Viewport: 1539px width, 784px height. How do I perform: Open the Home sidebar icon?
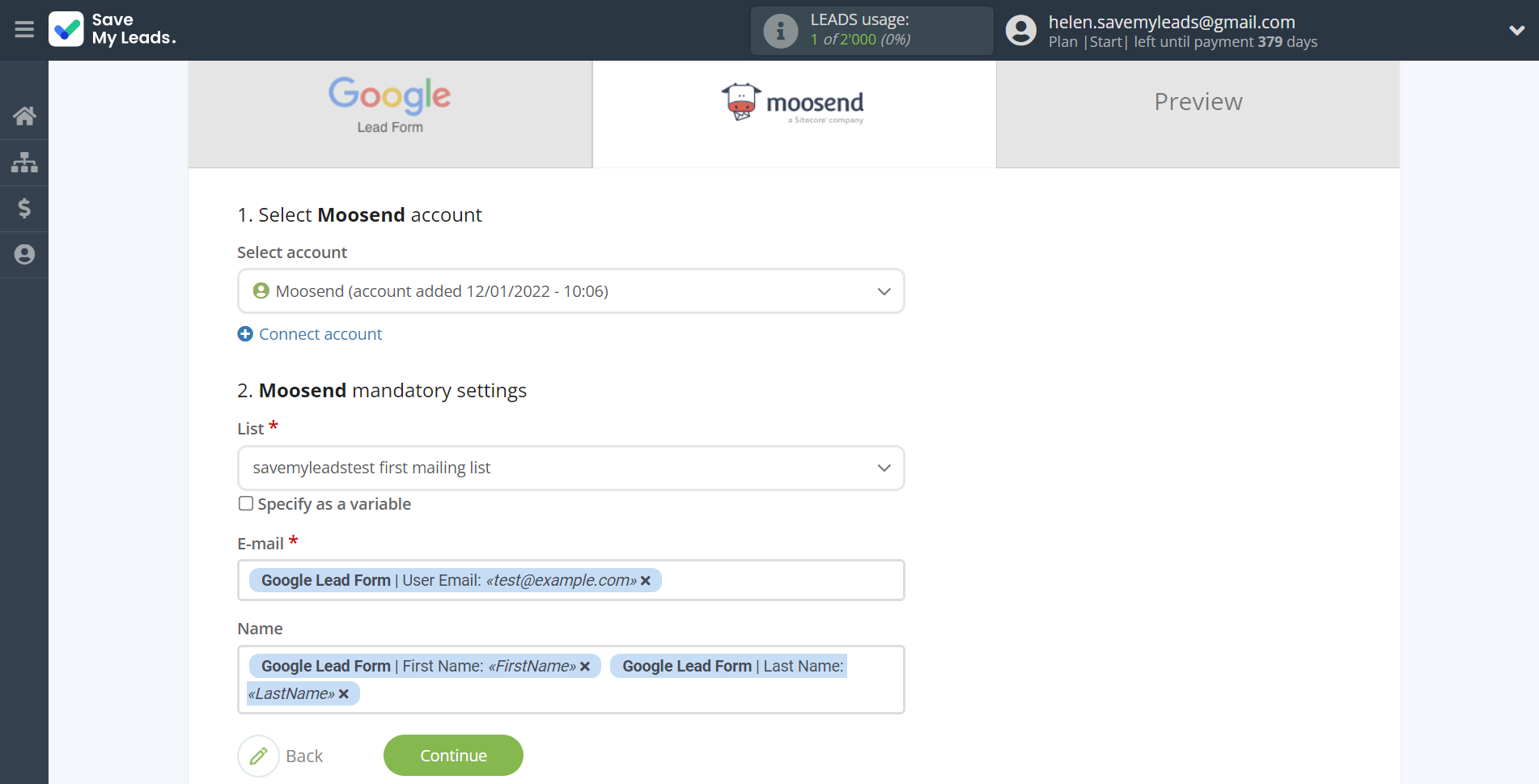click(x=24, y=116)
